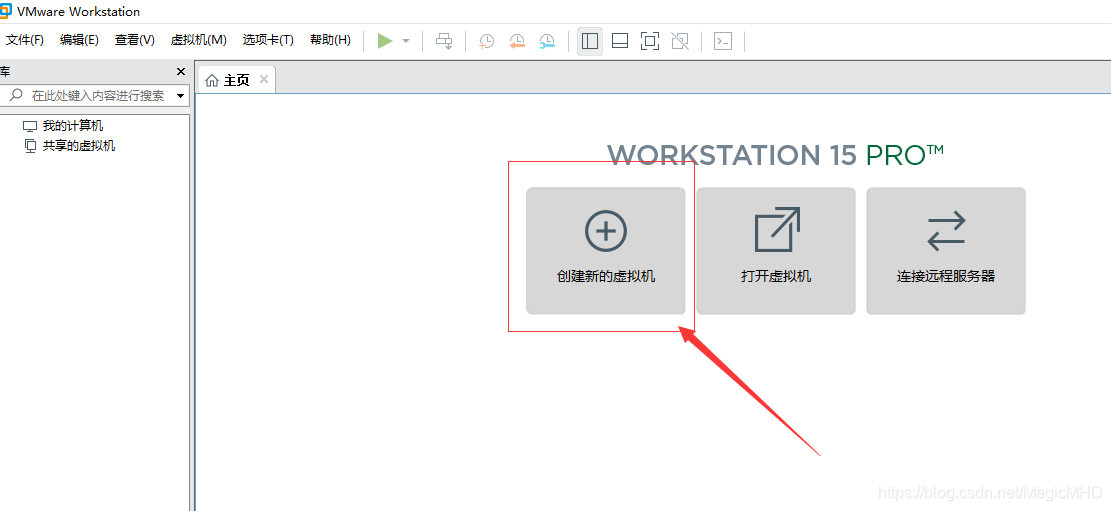Open the 虚拟机(M) menu

tap(198, 40)
